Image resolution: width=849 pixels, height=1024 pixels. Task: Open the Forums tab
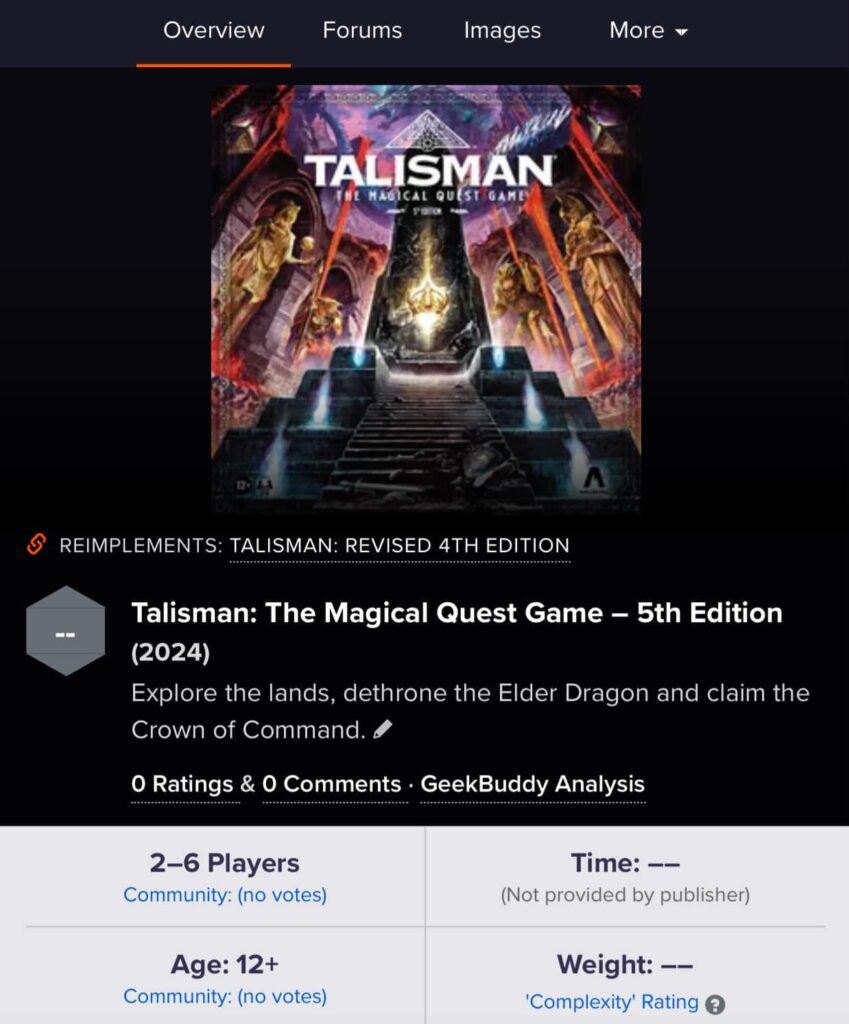[362, 31]
